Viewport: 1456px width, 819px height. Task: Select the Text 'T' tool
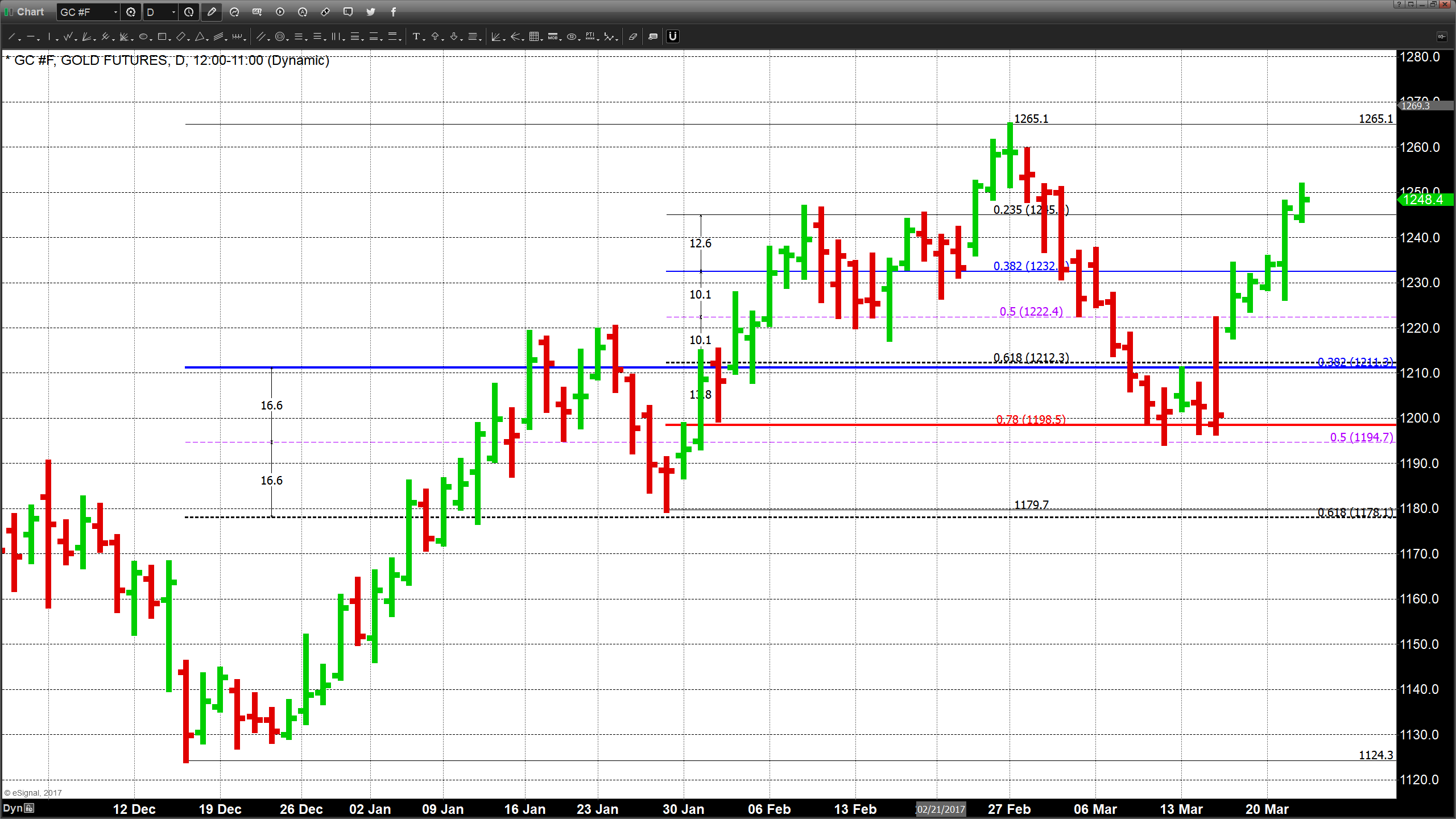pos(416,37)
